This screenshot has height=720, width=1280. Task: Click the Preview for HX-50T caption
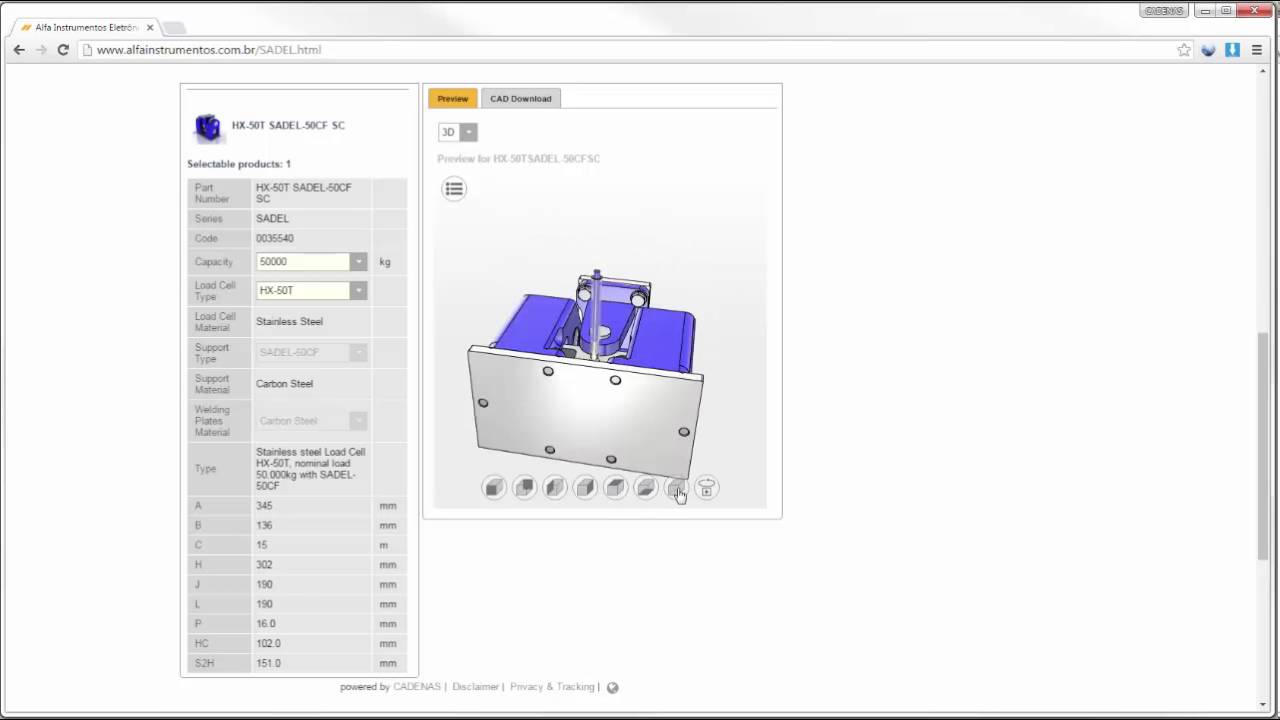(x=518, y=159)
